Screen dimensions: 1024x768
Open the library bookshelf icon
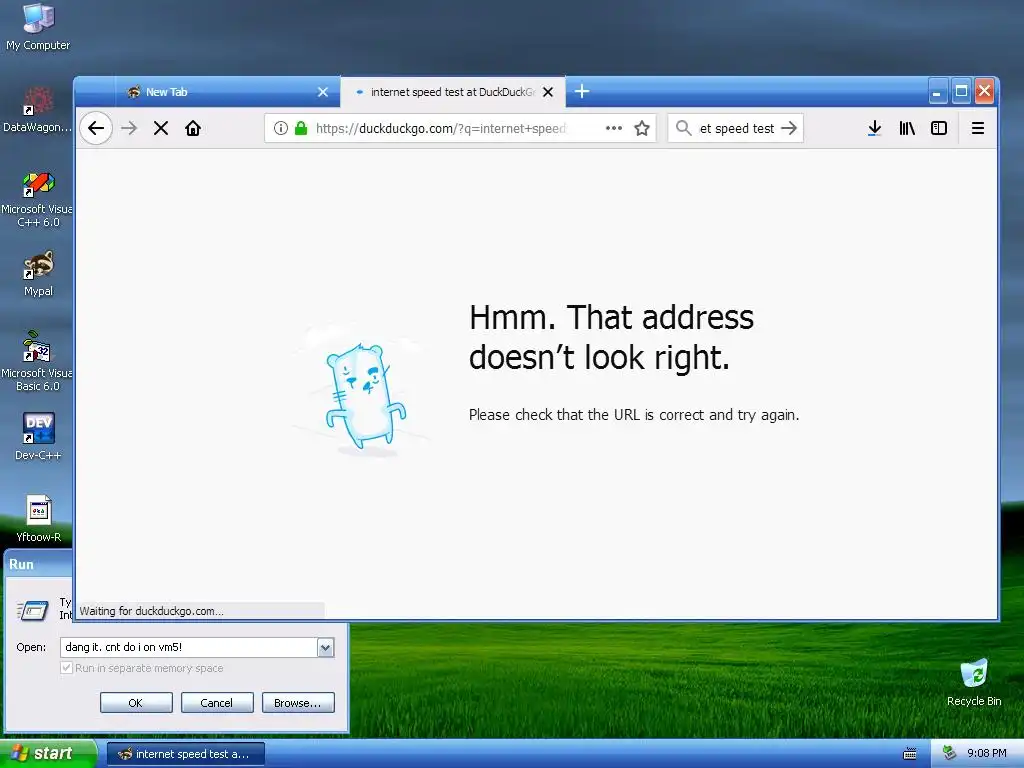[907, 128]
